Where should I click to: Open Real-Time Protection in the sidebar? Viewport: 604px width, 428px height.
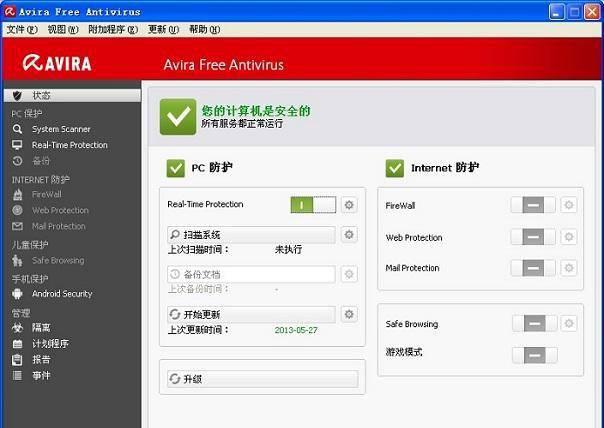click(x=70, y=145)
